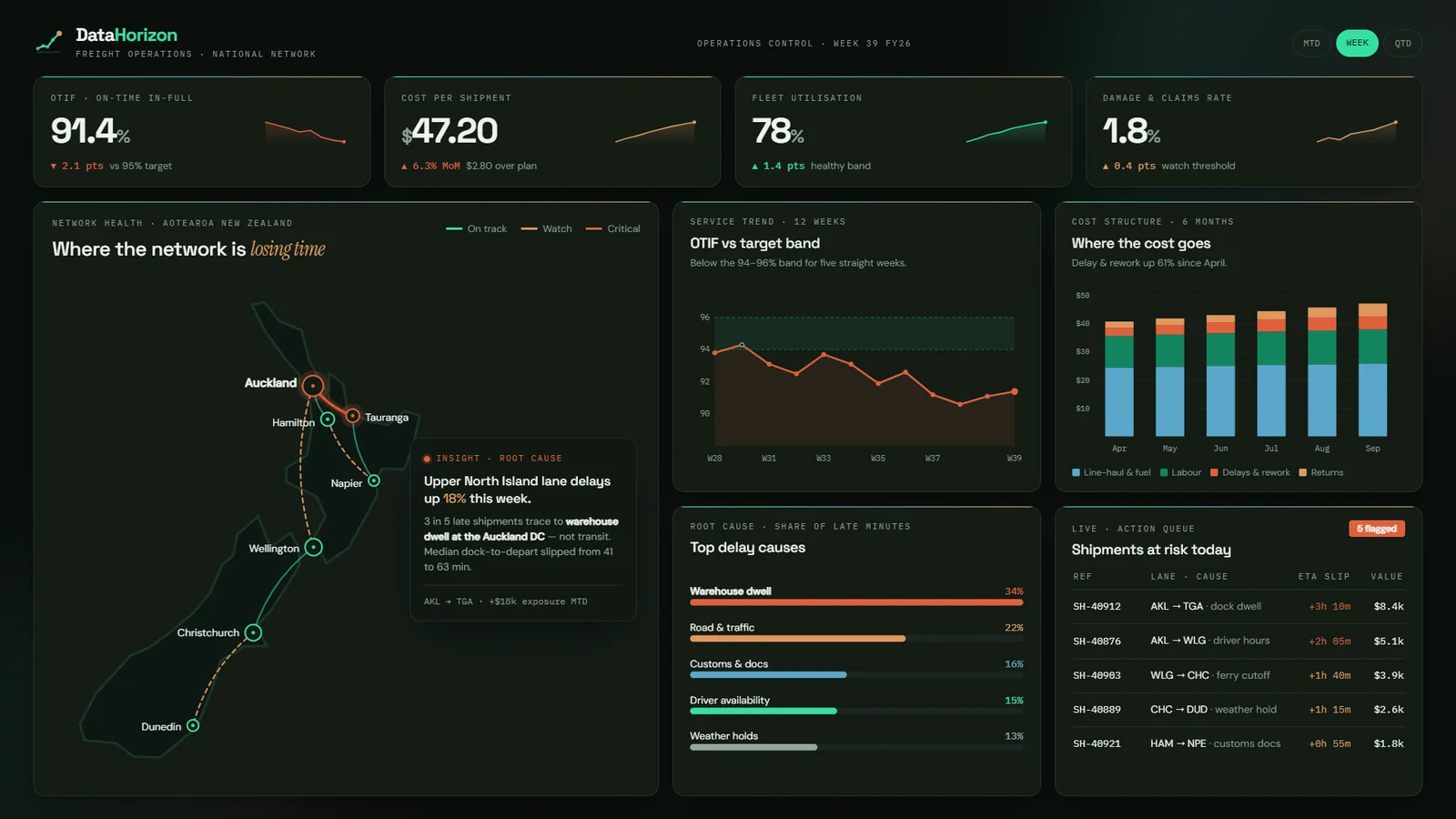Click the 5 flagged badge
Viewport: 1456px width, 819px height.
pos(1377,529)
